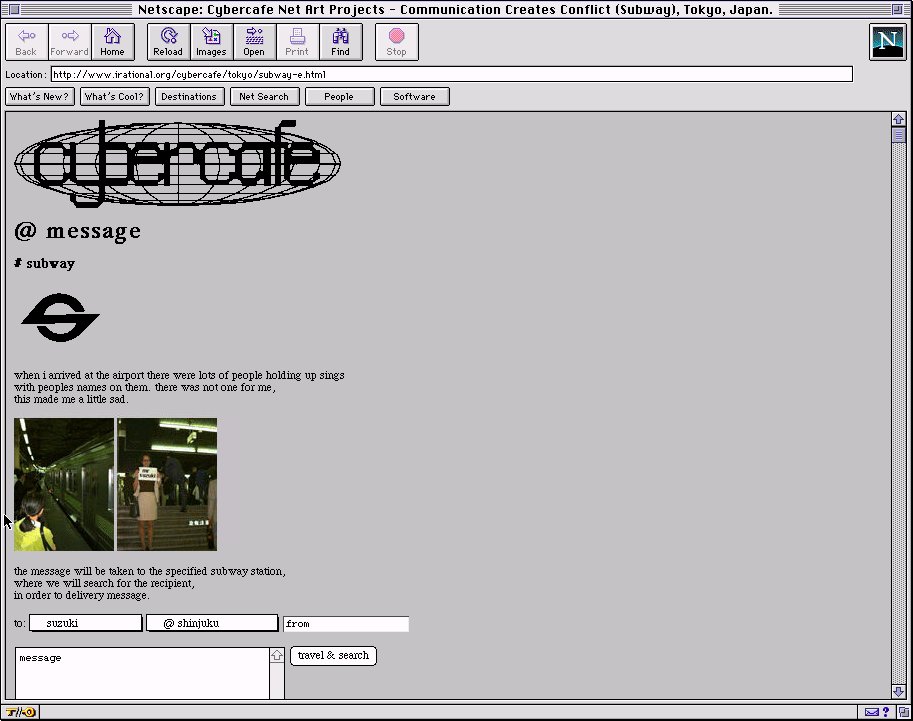Open mail via envelope icon
The height and width of the screenshot is (721, 913).
click(x=872, y=712)
